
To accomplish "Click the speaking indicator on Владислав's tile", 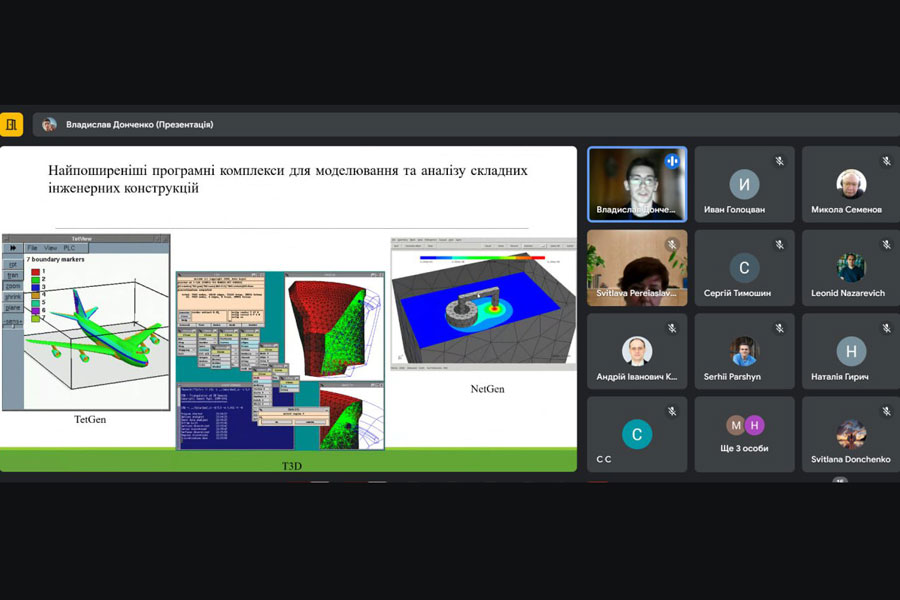I will (x=672, y=161).
